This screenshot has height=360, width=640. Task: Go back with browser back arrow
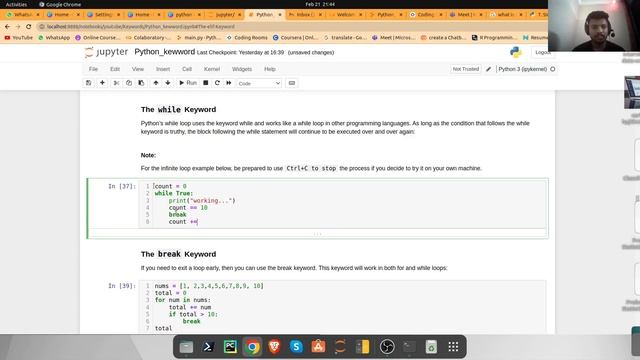[7, 27]
